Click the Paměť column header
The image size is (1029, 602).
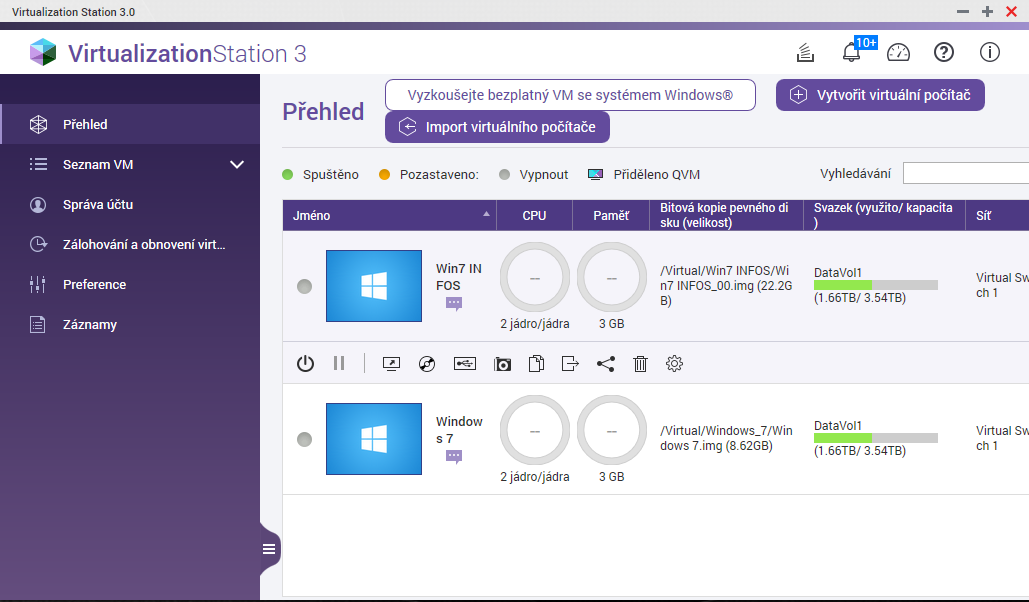(x=611, y=215)
